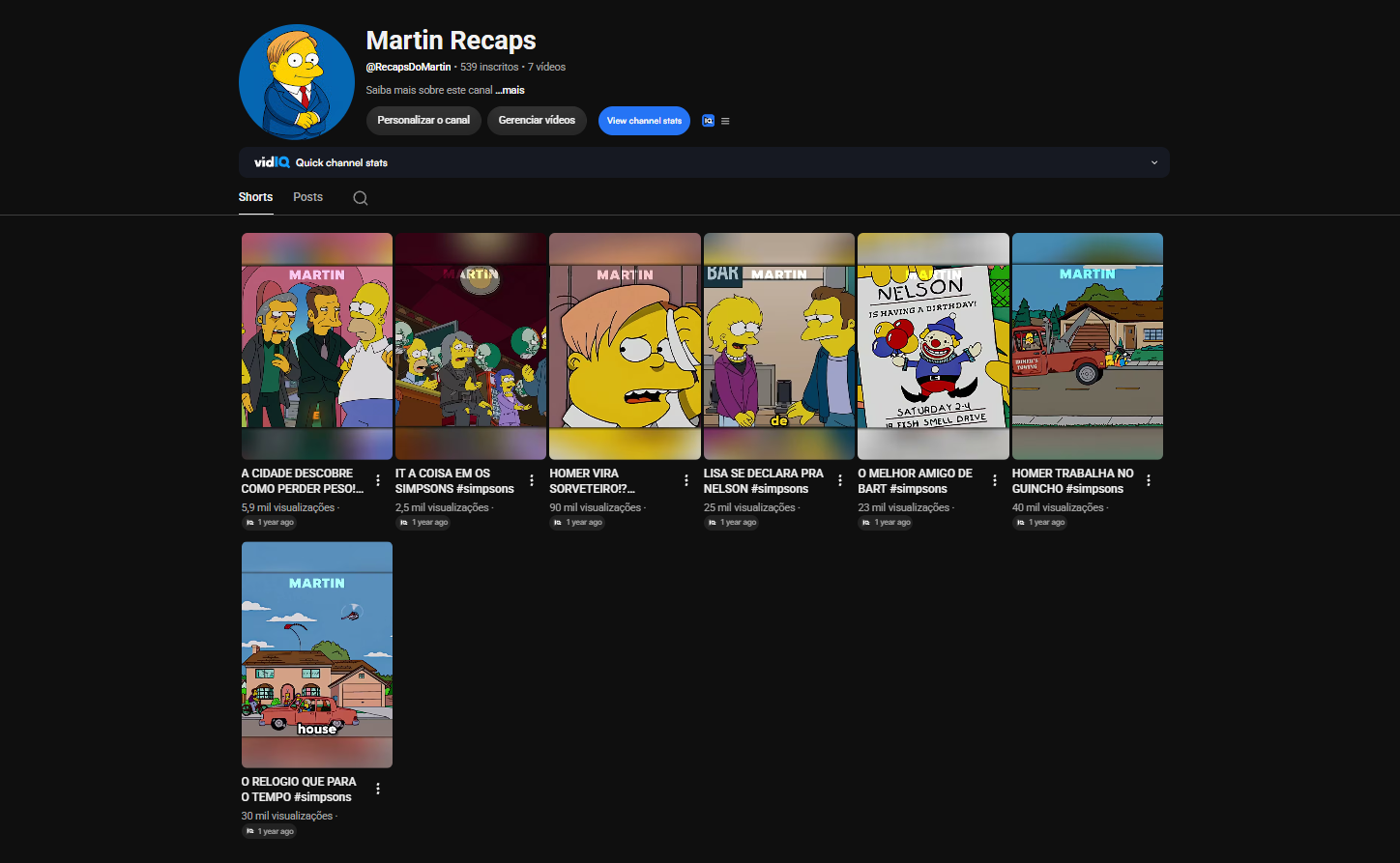The height and width of the screenshot is (863, 1400).
Task: Open three-dot menu for LISA SE DECLARA short
Action: pos(840,480)
